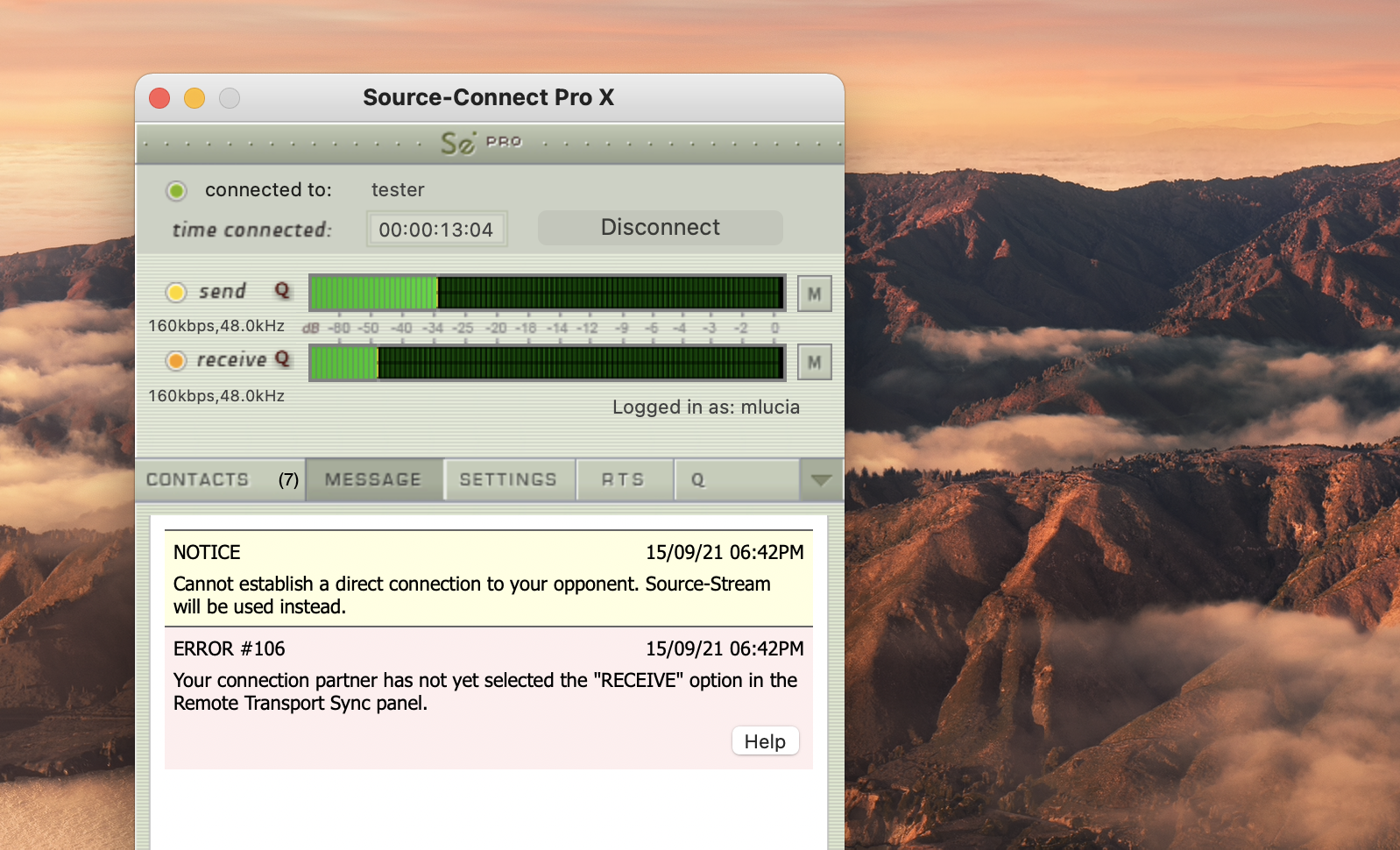Mute the send channel with M button
This screenshot has height=850, width=1400.
[814, 294]
